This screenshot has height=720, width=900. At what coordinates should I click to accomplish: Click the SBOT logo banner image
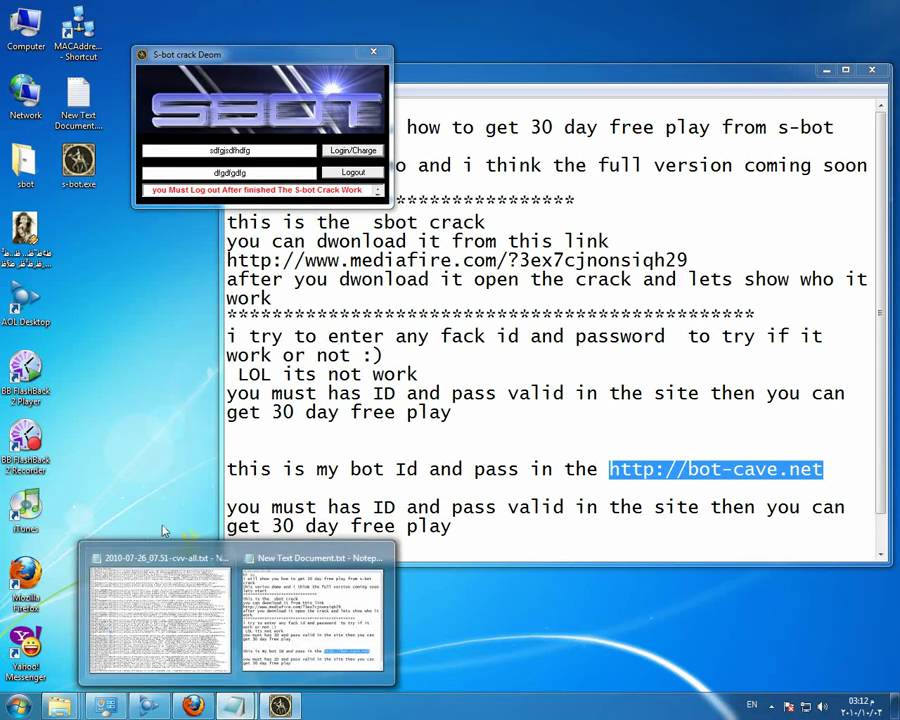point(262,102)
